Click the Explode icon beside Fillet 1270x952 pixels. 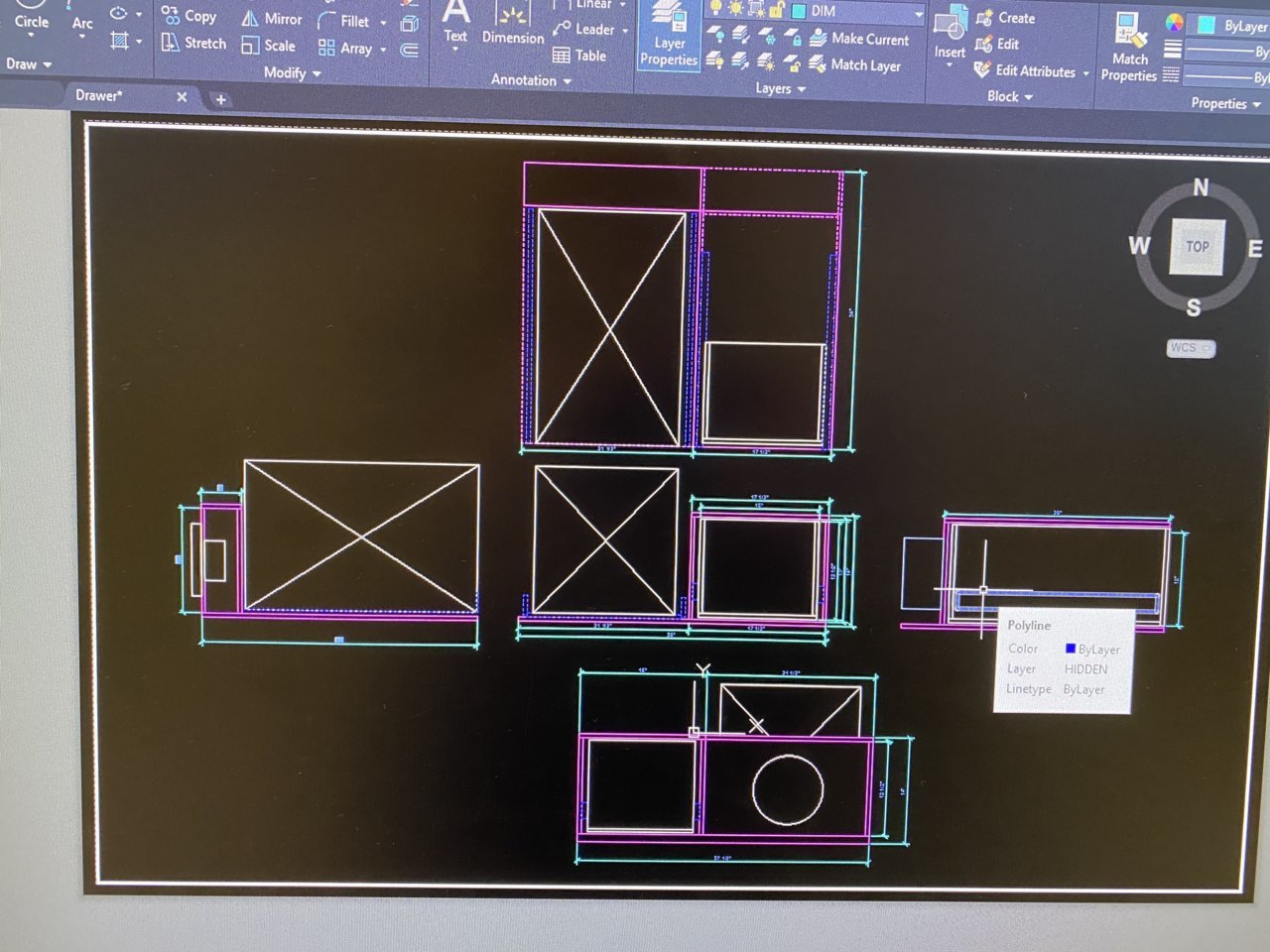tap(409, 23)
